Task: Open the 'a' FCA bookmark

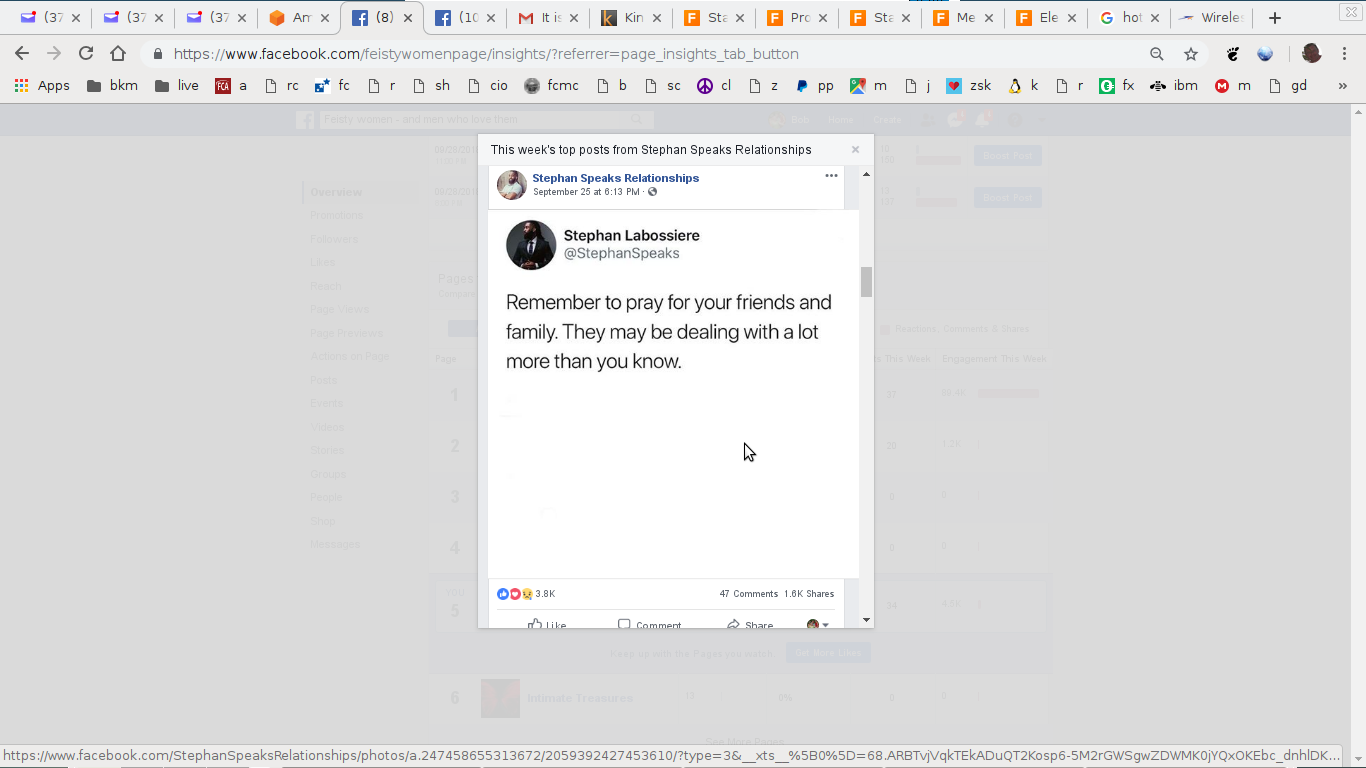Action: click(231, 86)
